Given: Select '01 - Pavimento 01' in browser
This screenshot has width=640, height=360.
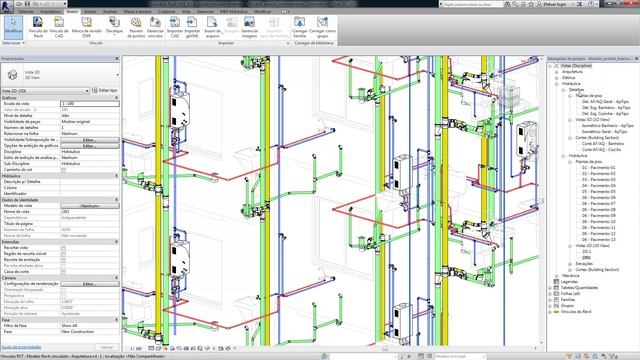Looking at the screenshot, I should 598,168.
